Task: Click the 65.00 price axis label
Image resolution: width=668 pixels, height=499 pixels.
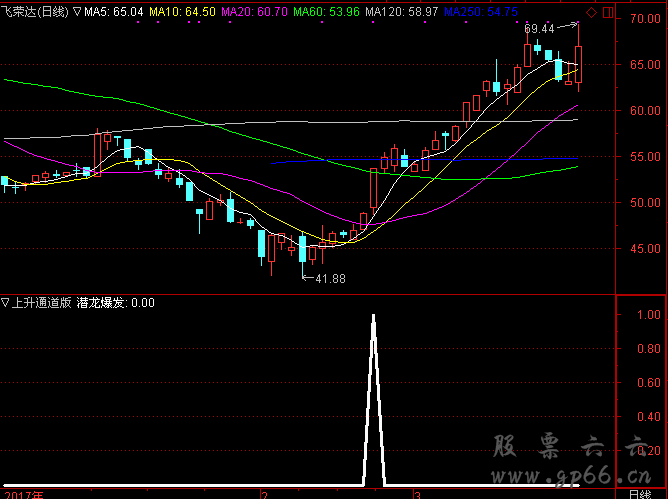Action: tap(645, 65)
